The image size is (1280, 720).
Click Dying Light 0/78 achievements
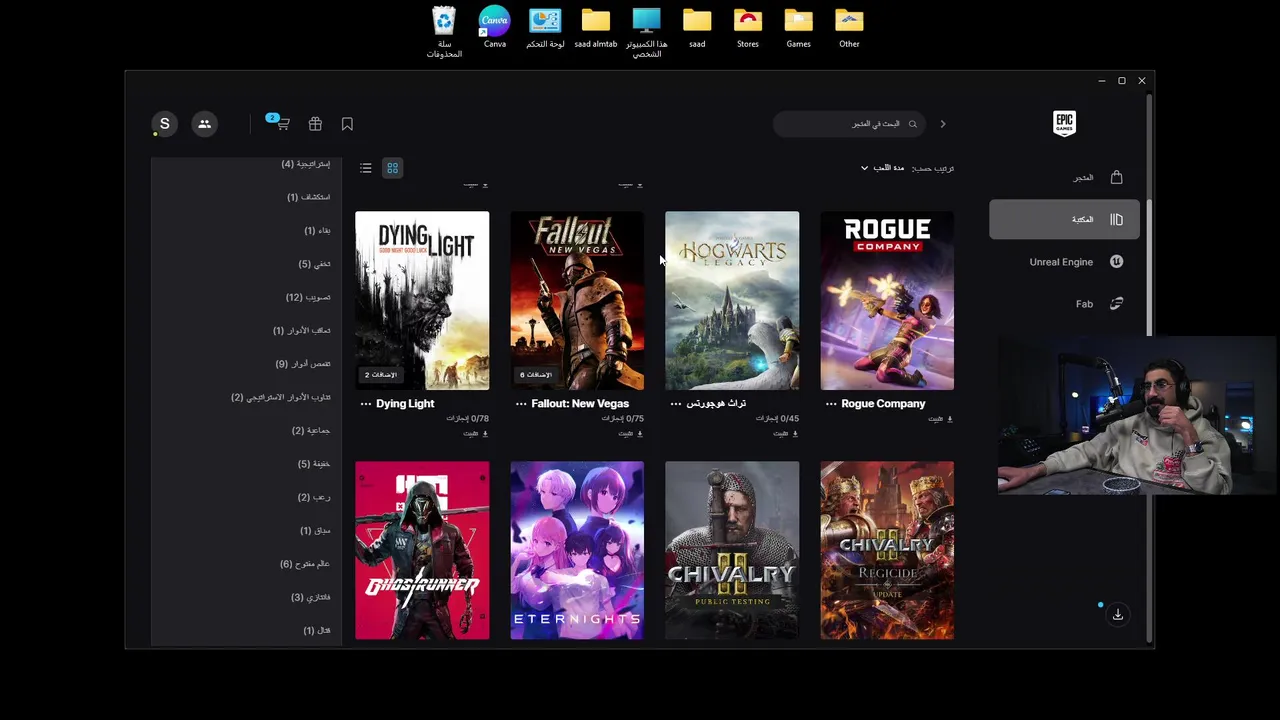467,419
